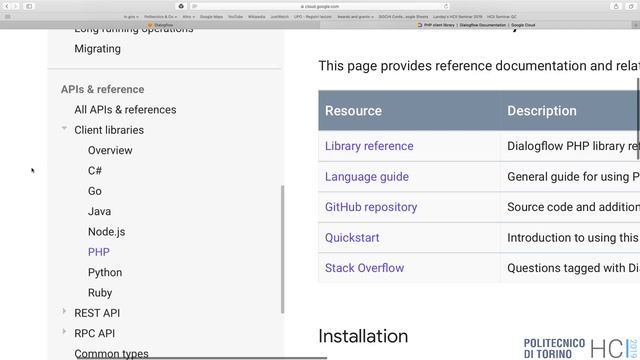Open the YouTube bookmark
Screen dimensions: 640x360
pyautogui.click(x=236, y=17)
